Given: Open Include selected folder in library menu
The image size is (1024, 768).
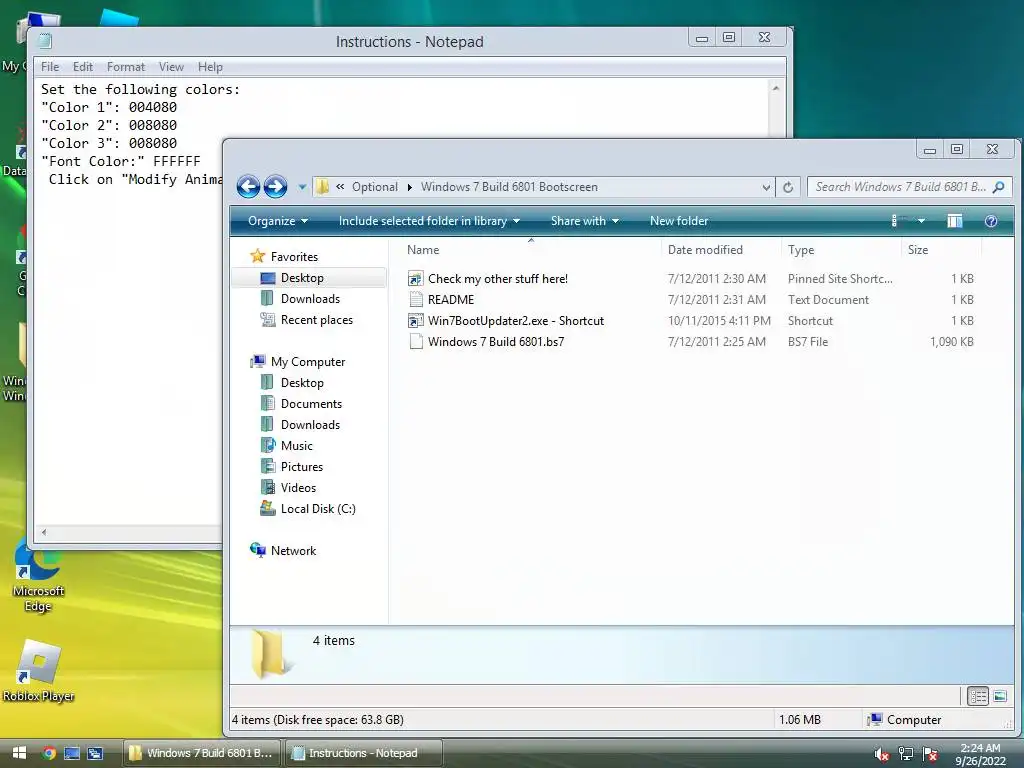Looking at the screenshot, I should coord(429,221).
